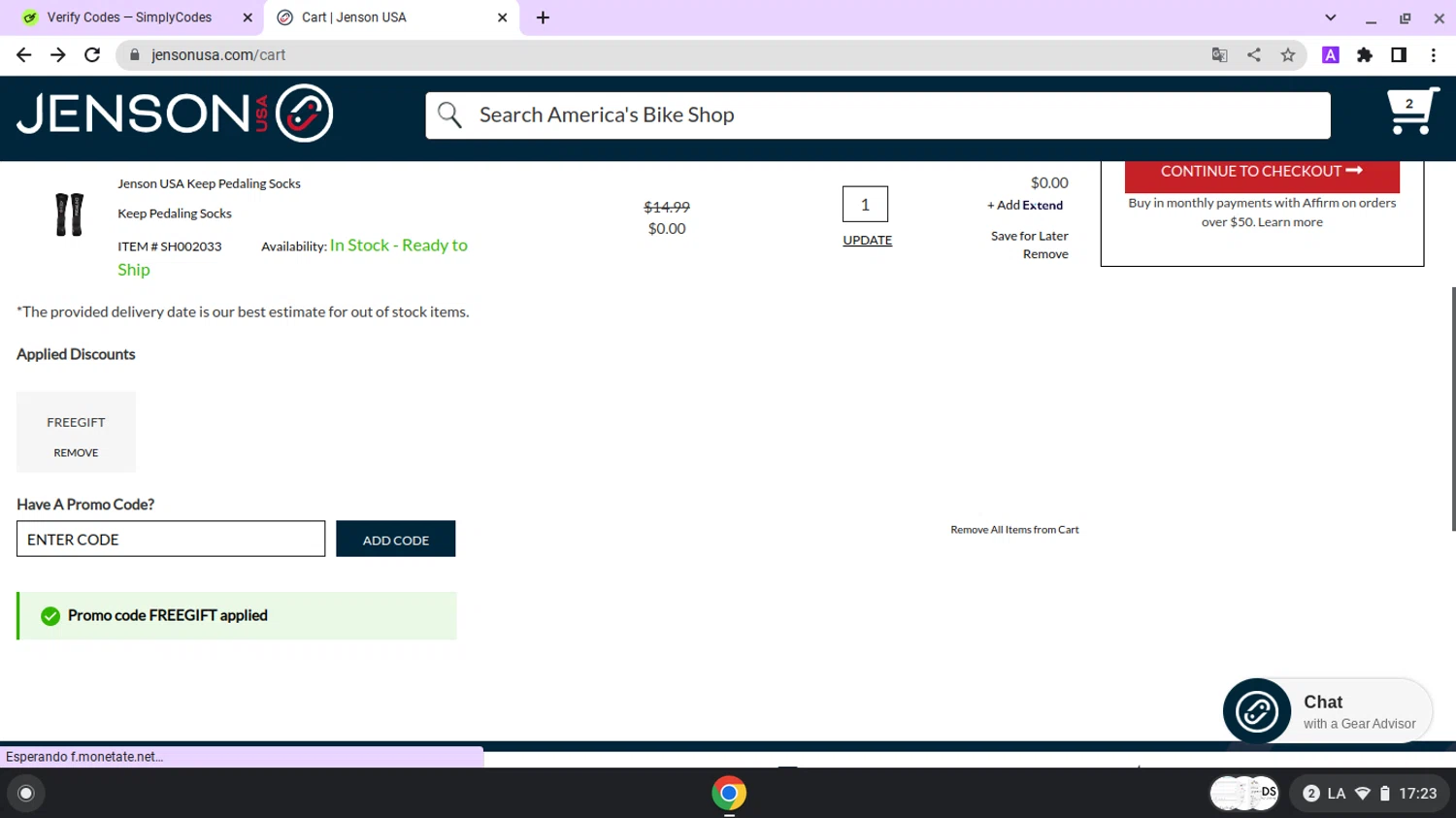1456x818 pixels.
Task: Open the Wi-Fi status icon
Action: 1363,793
